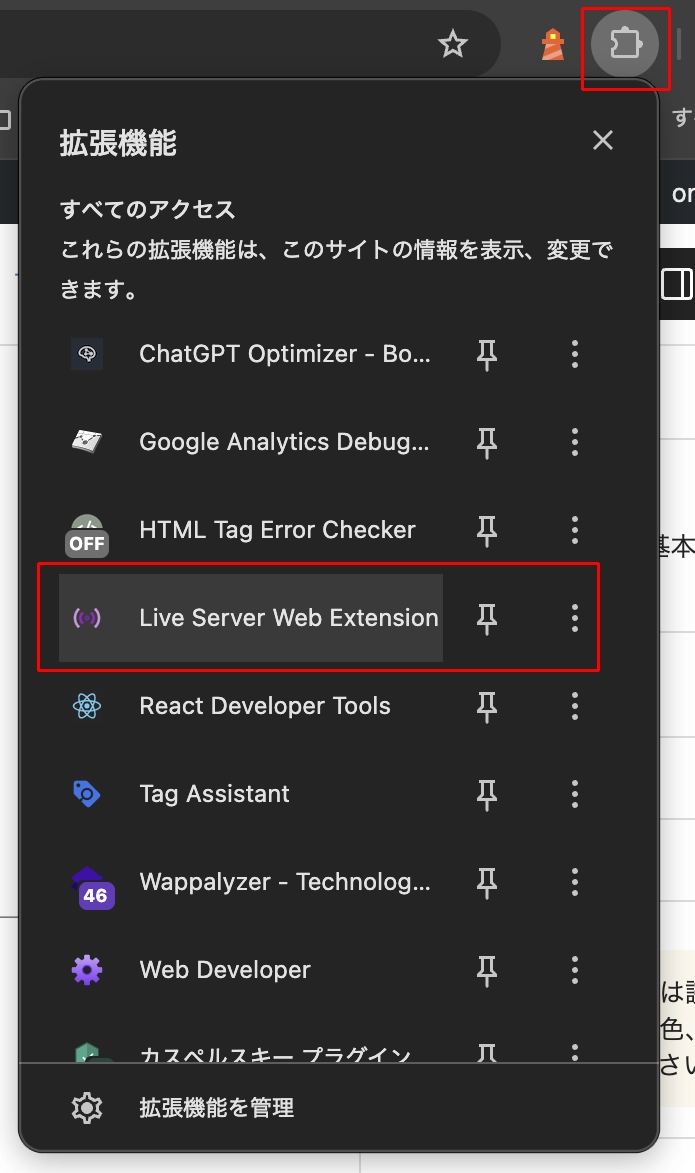Open 拡張機能を管理 (Manage extensions)
The image size is (695, 1173).
coord(216,1108)
